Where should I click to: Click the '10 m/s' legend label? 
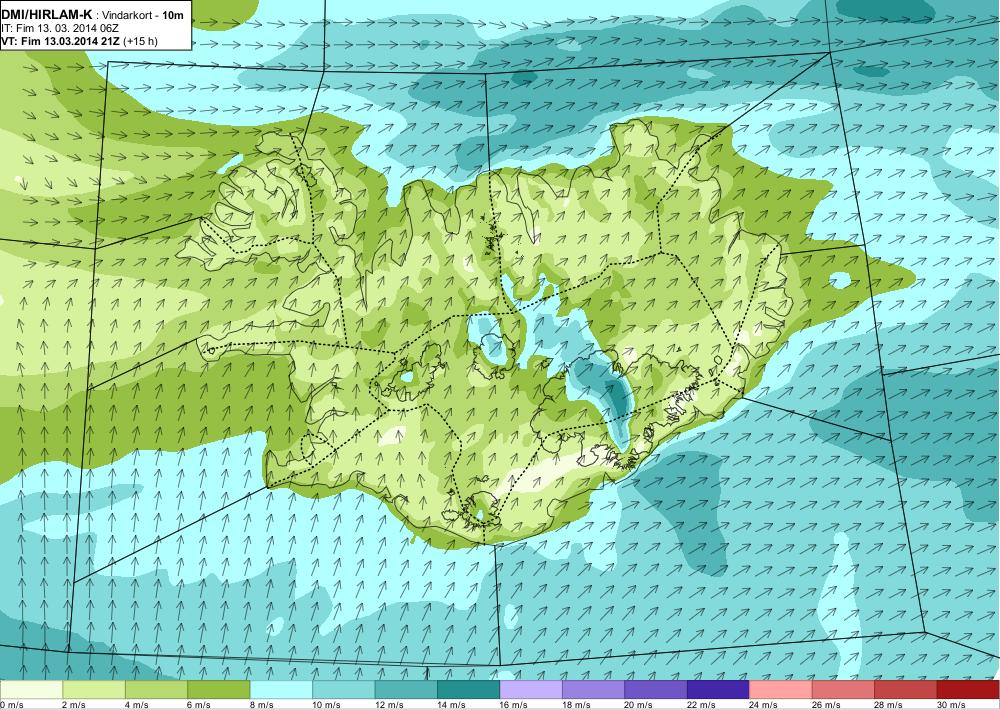(x=327, y=705)
